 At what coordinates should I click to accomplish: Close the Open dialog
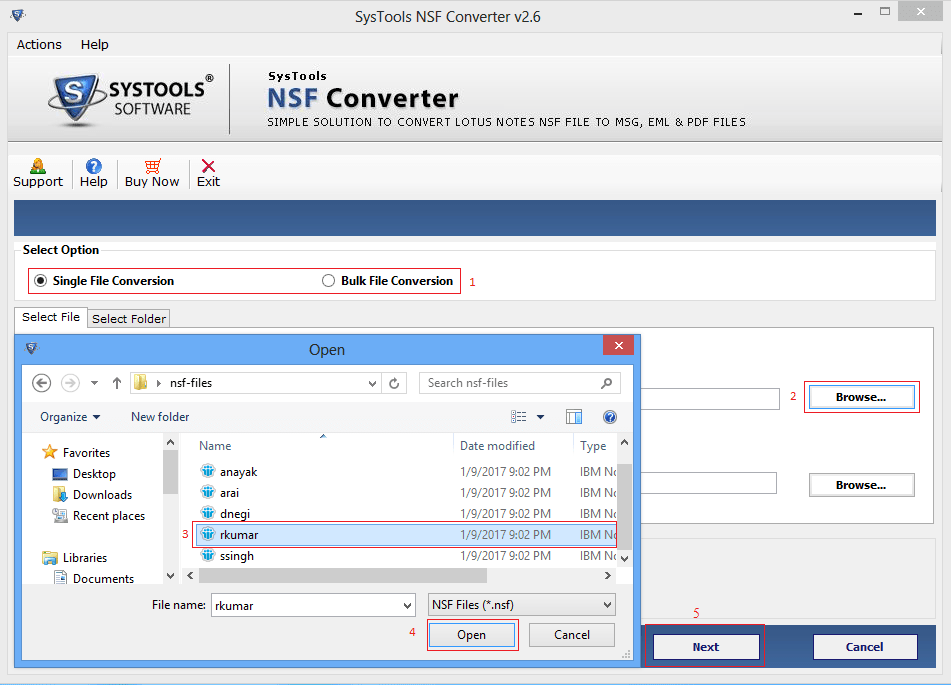pos(619,345)
